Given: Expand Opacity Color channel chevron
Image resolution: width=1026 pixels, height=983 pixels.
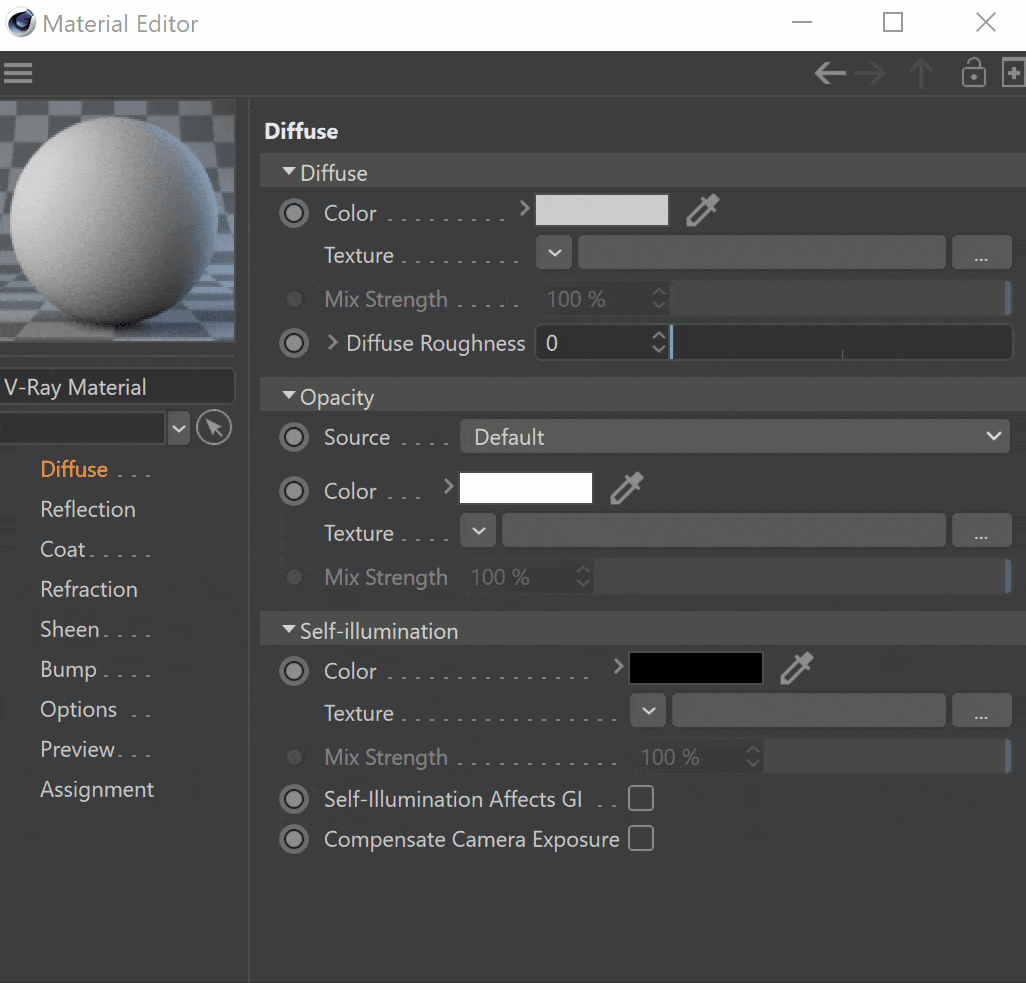Looking at the screenshot, I should pos(448,486).
